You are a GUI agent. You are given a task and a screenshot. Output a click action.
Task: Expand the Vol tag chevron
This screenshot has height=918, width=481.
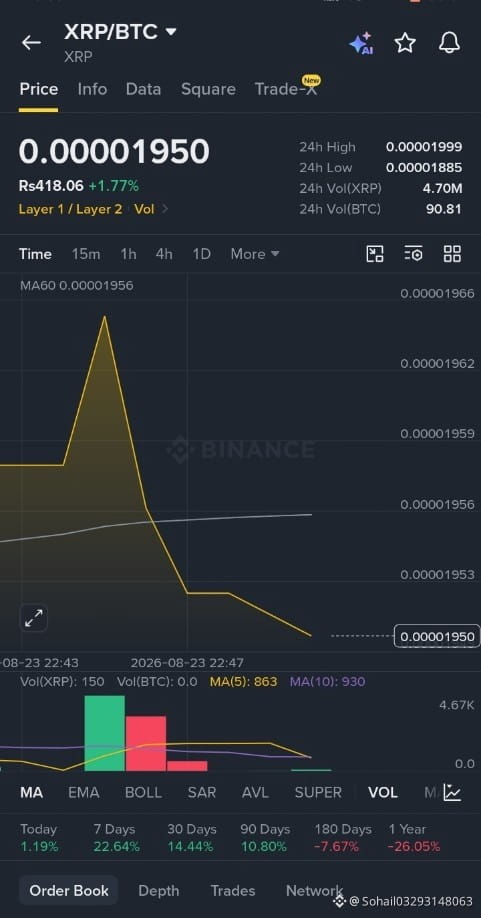[165, 209]
